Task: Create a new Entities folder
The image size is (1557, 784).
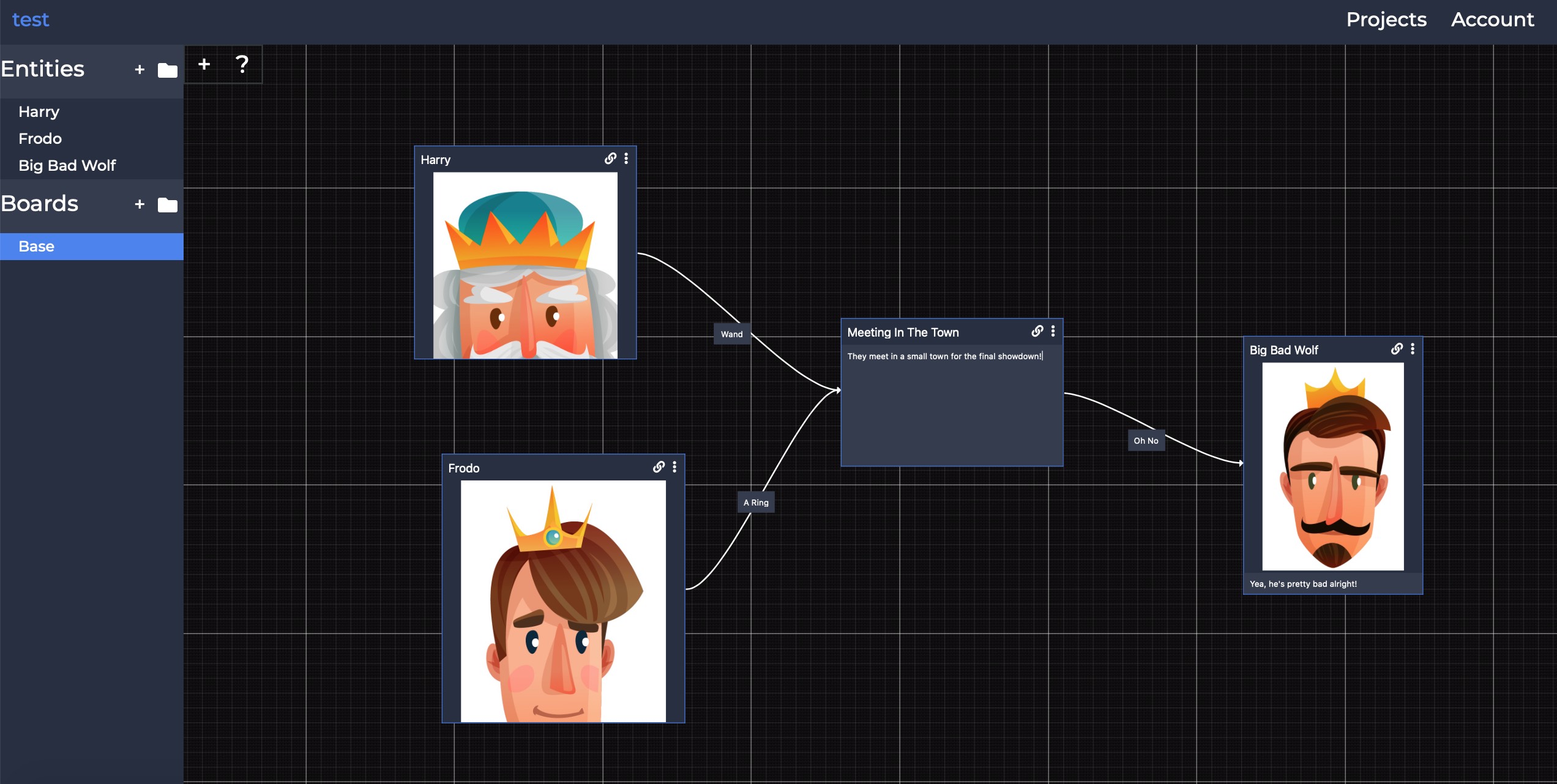Action: (x=167, y=70)
